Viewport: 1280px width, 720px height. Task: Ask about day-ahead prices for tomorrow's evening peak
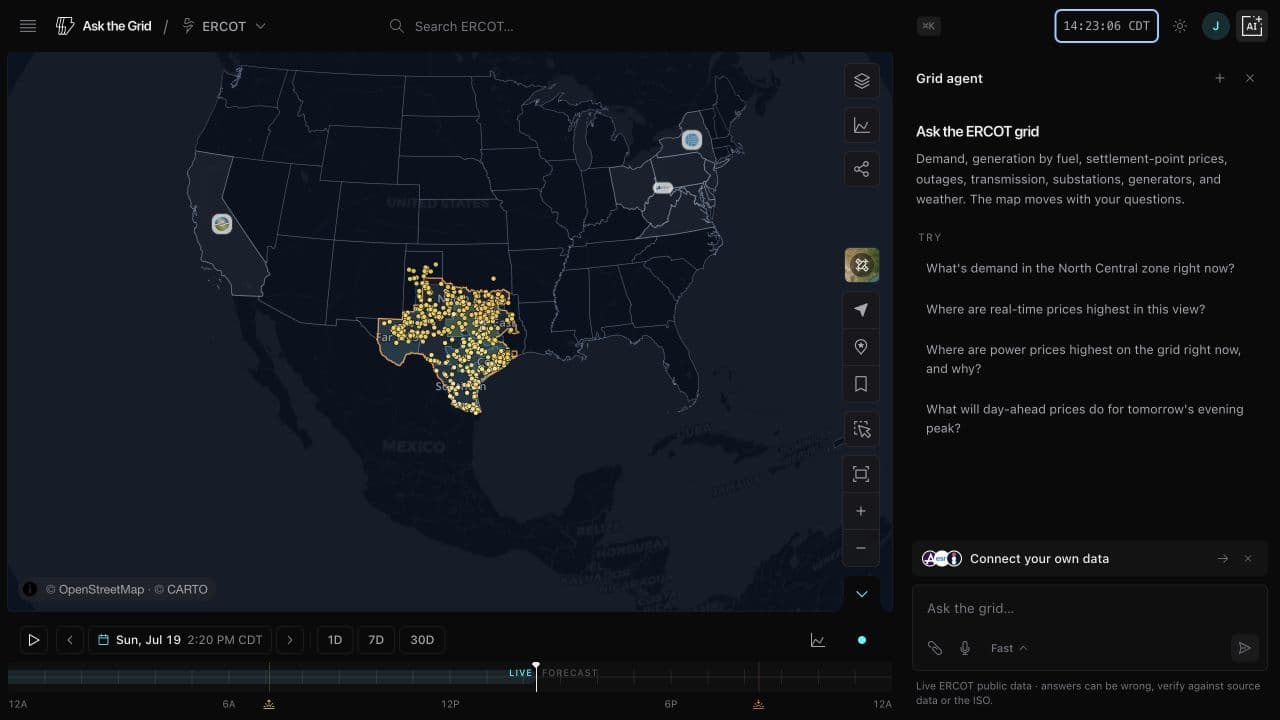(1084, 418)
